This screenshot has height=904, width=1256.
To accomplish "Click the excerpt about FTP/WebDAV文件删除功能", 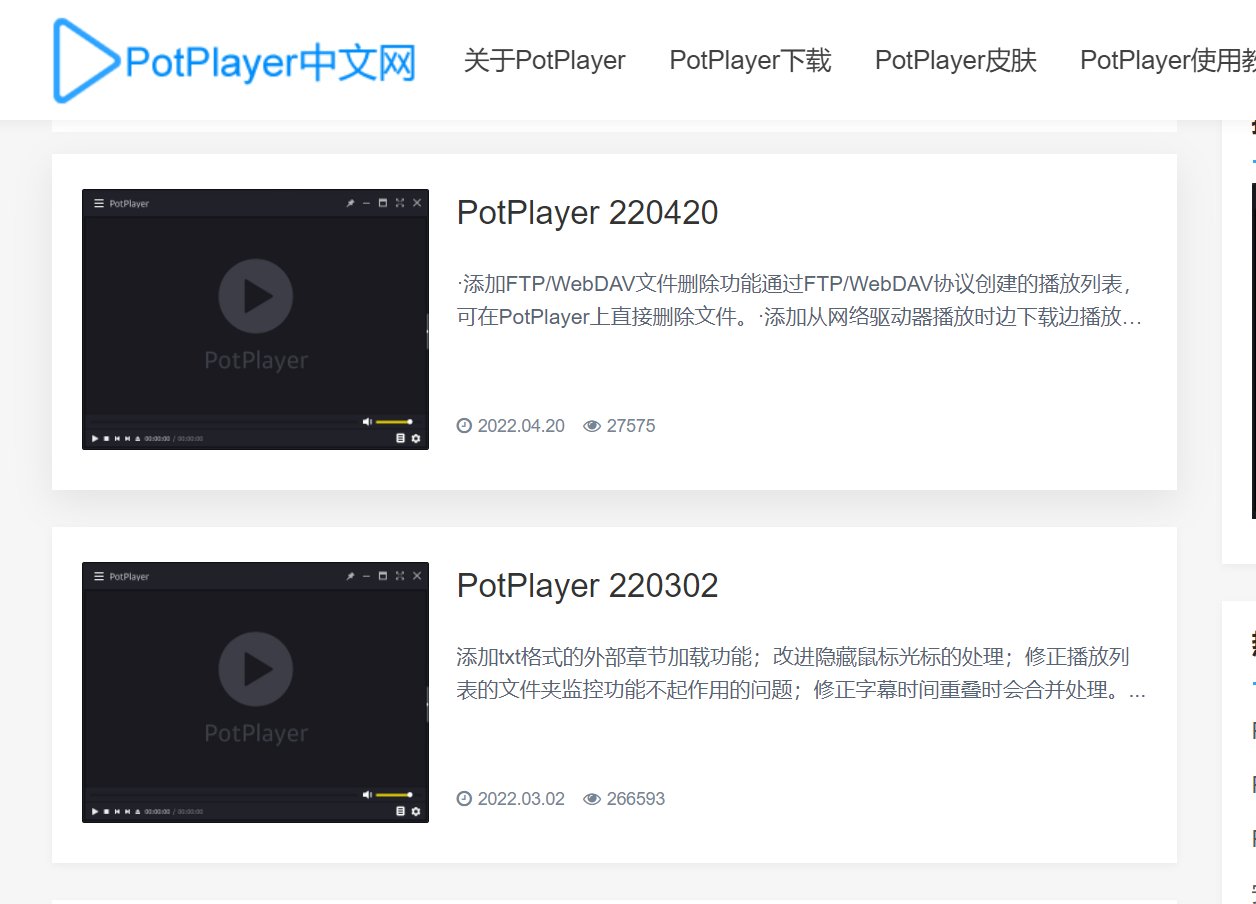I will 800,301.
